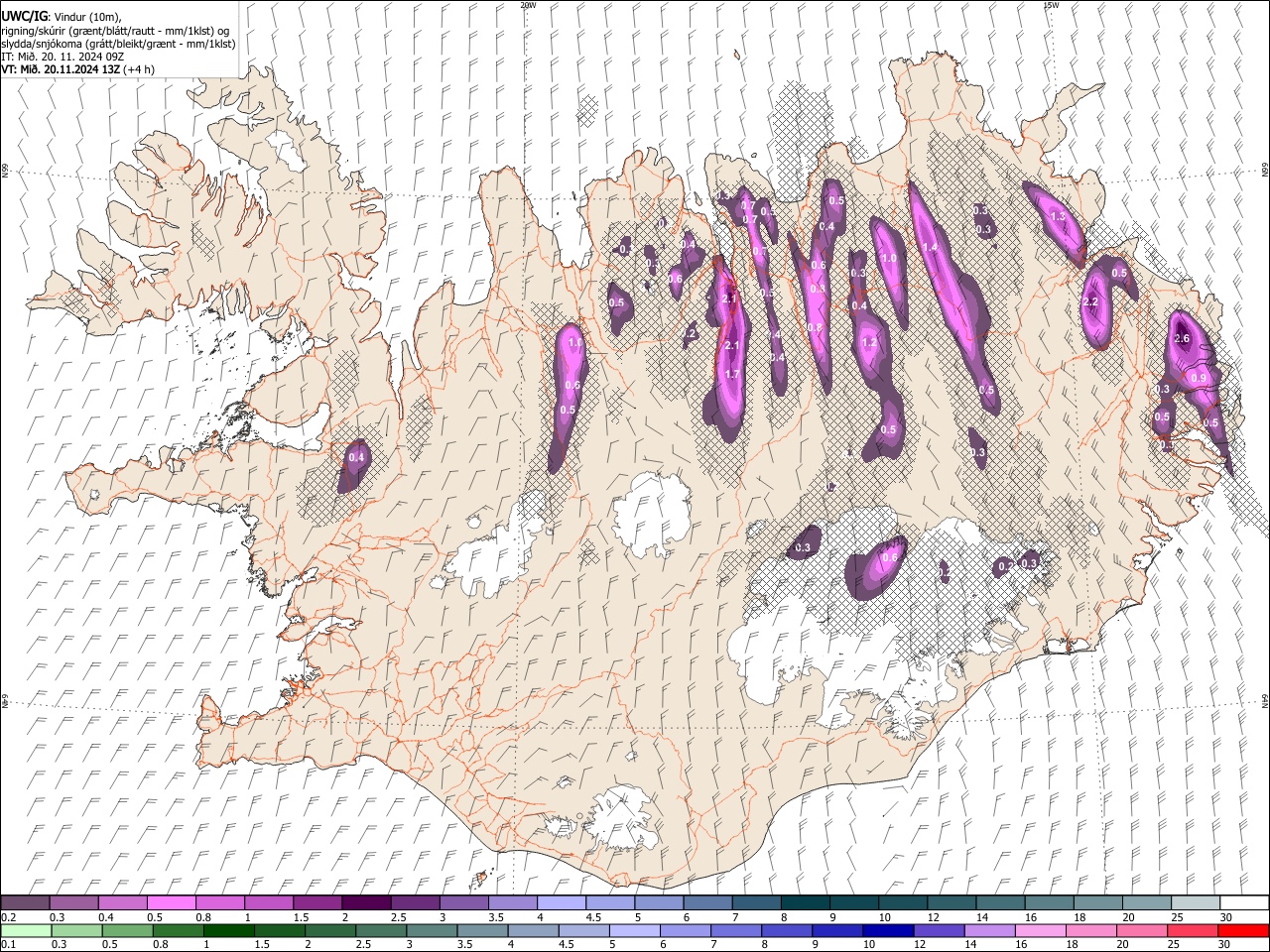Screen dimensions: 1270x952
Task: Select the 2 darkest purple swatch in upper legend
Action: [x=367, y=902]
